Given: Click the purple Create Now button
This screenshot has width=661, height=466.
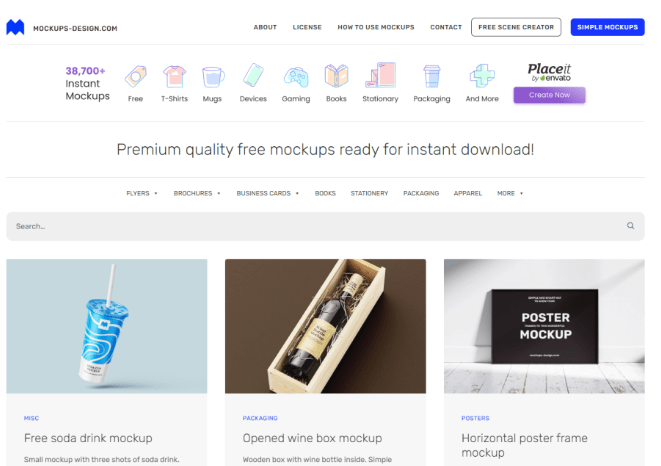Looking at the screenshot, I should pos(549,95).
